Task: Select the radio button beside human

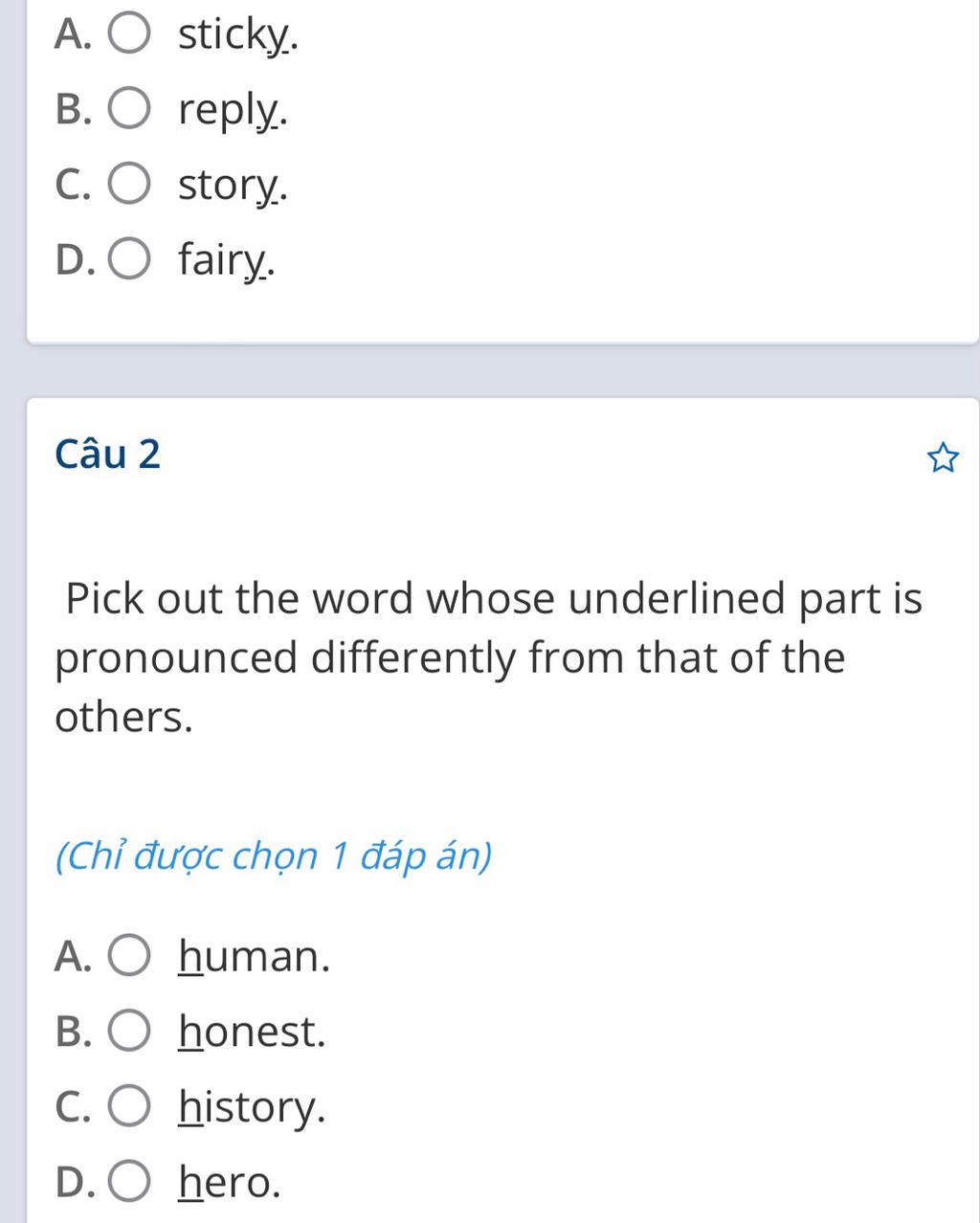Action: 129,956
